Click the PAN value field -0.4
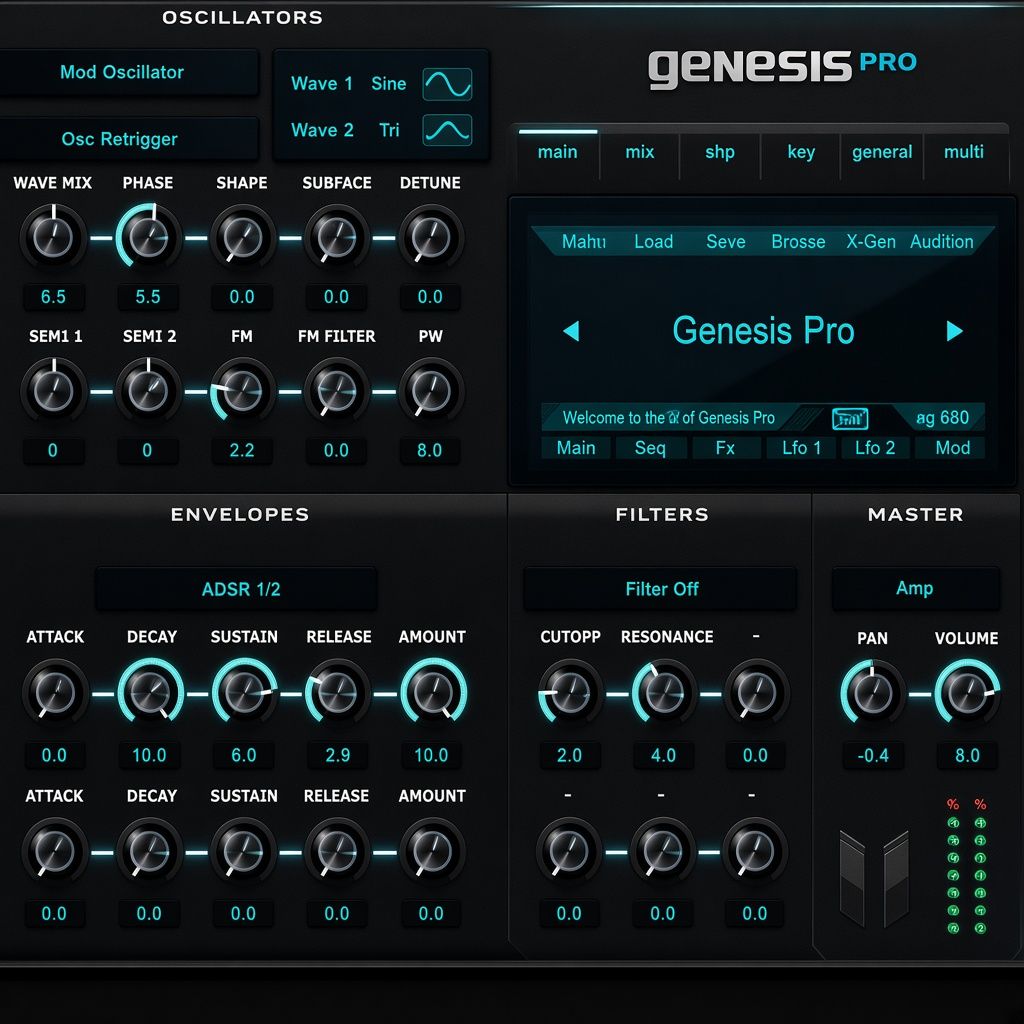The height and width of the screenshot is (1024, 1024). (873, 756)
